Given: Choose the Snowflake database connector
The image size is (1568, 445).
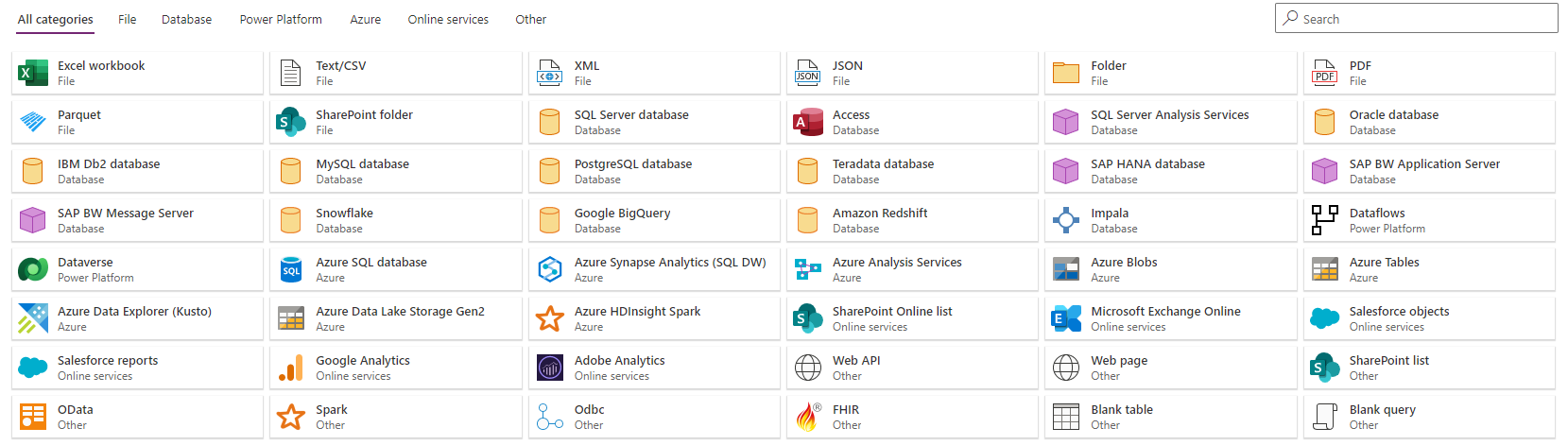Looking at the screenshot, I should click(395, 220).
